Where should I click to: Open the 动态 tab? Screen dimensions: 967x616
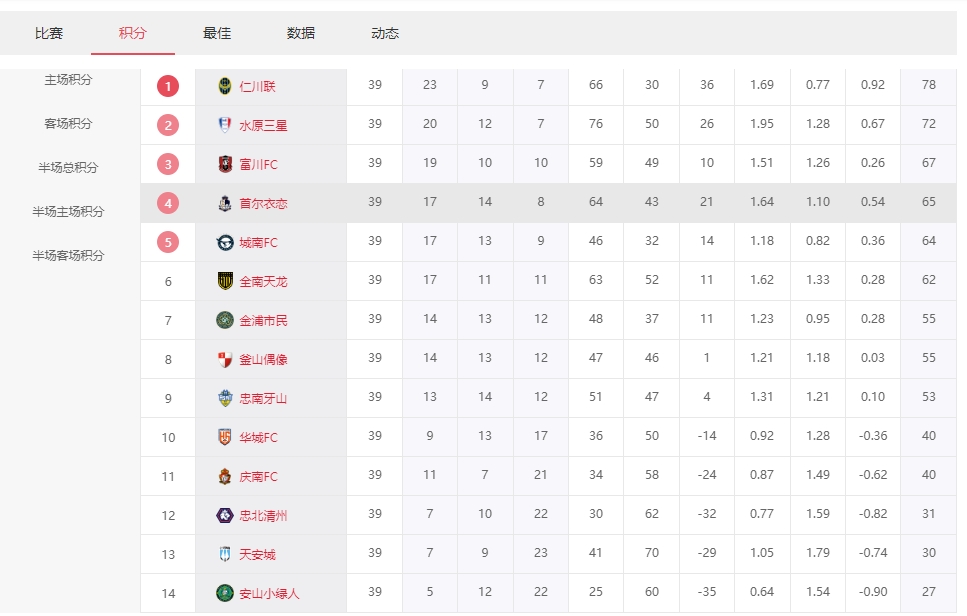click(385, 33)
